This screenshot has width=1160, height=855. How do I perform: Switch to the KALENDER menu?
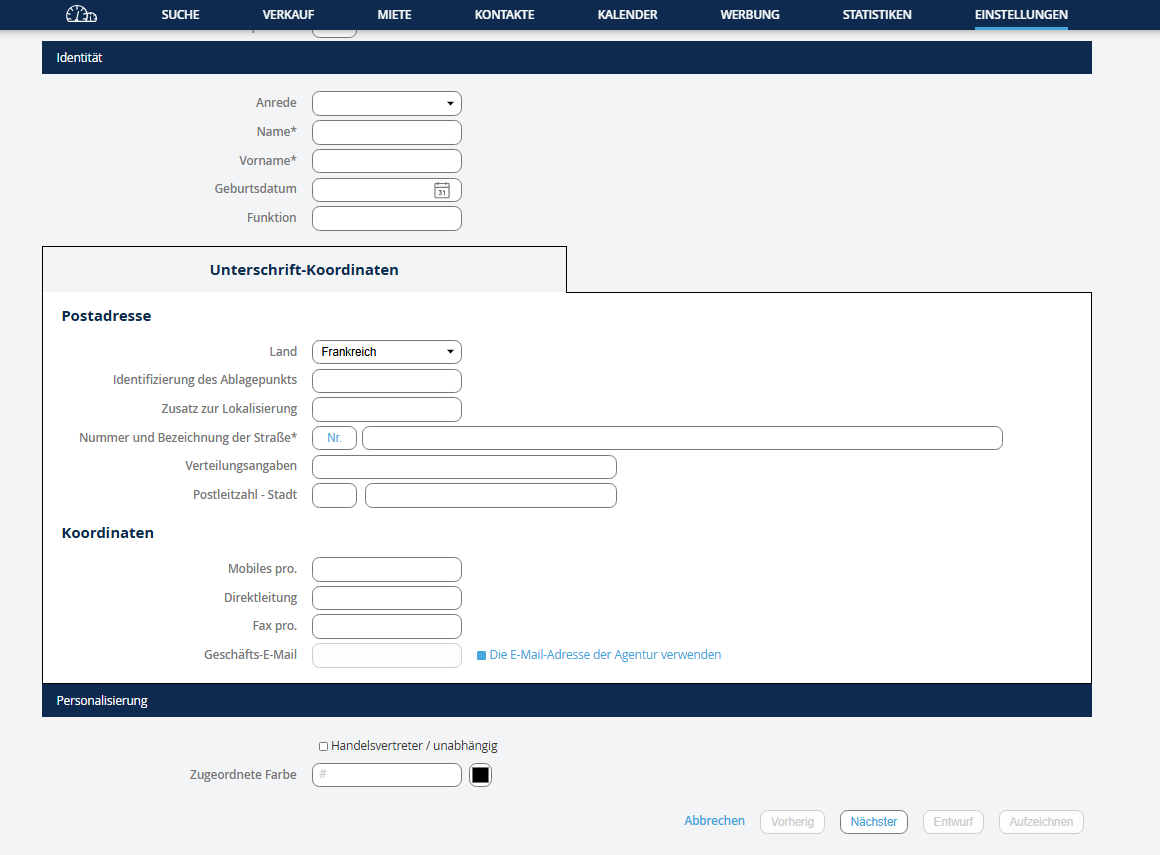pyautogui.click(x=627, y=15)
